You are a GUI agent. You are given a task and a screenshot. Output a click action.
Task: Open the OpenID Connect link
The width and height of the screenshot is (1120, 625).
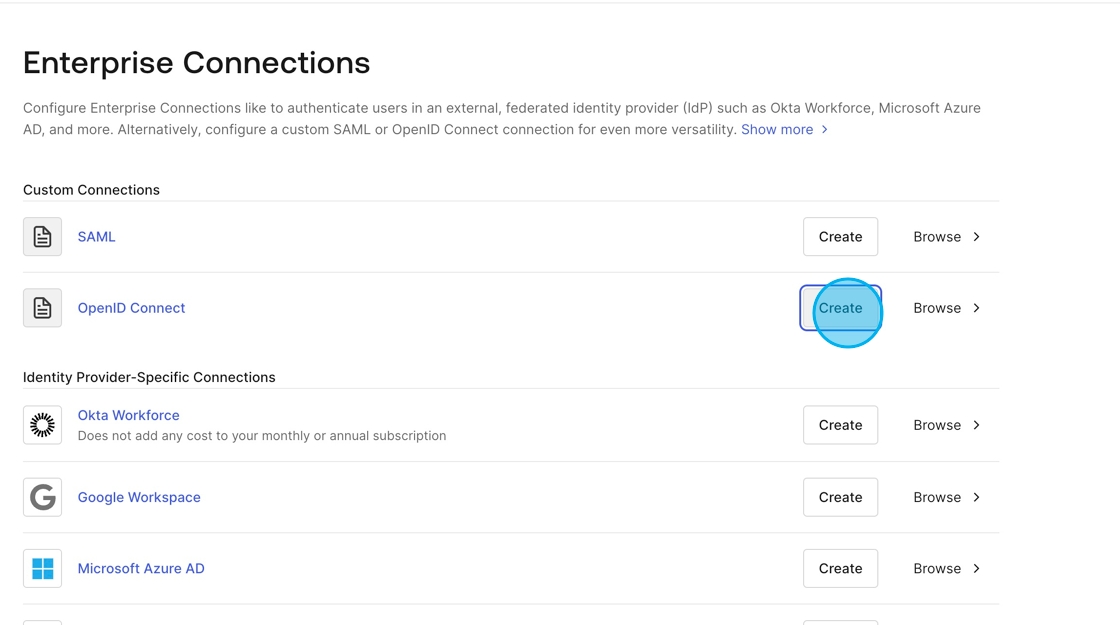pos(131,308)
